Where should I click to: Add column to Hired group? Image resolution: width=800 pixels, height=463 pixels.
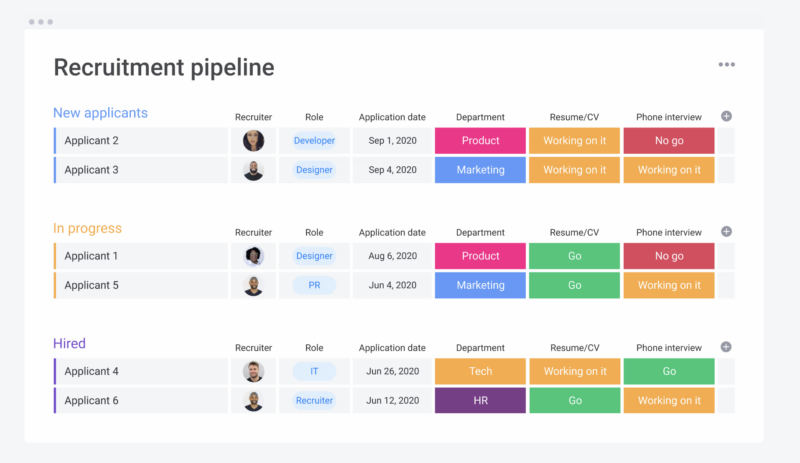point(726,347)
